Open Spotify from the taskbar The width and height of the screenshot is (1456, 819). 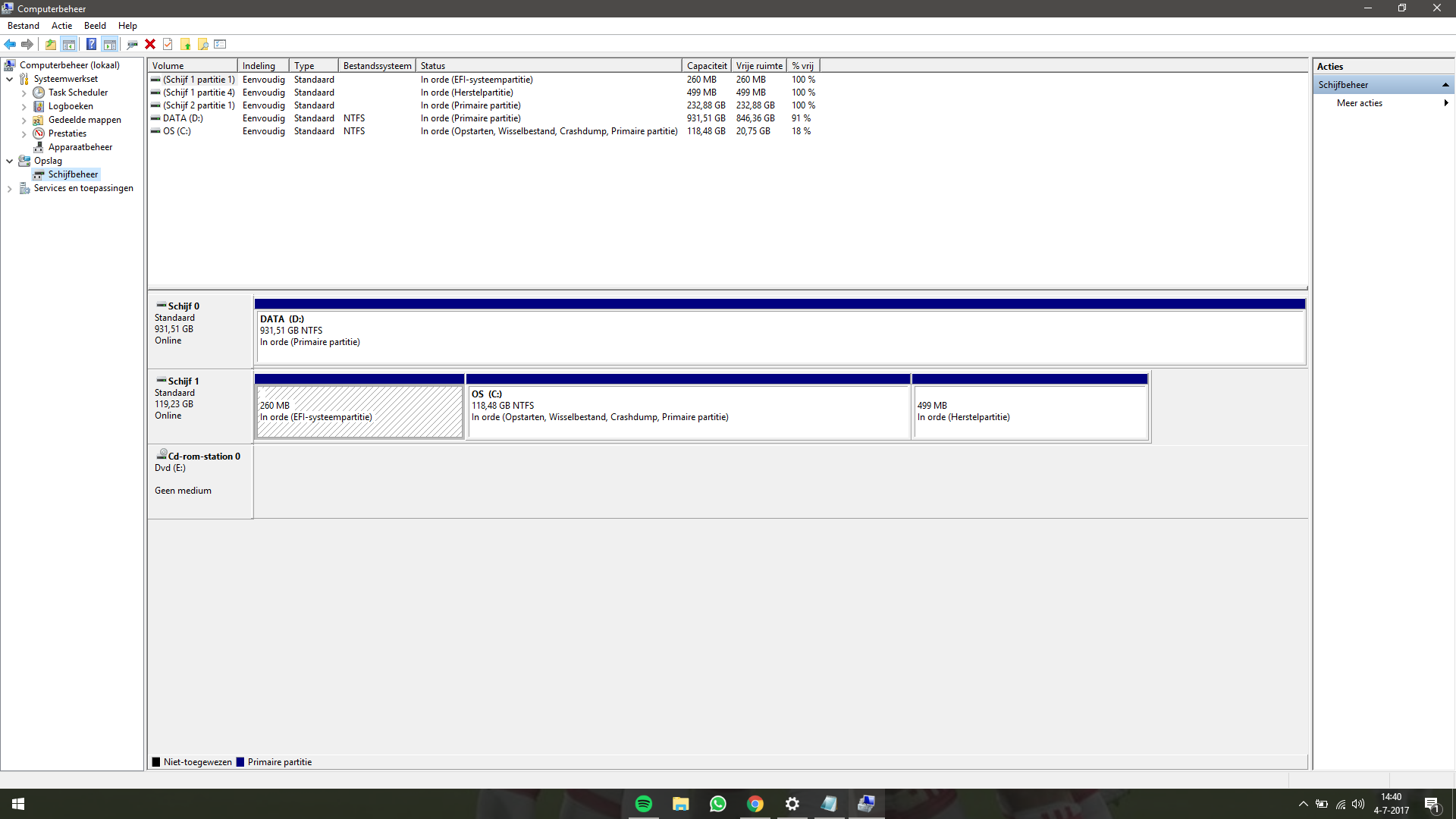click(643, 804)
